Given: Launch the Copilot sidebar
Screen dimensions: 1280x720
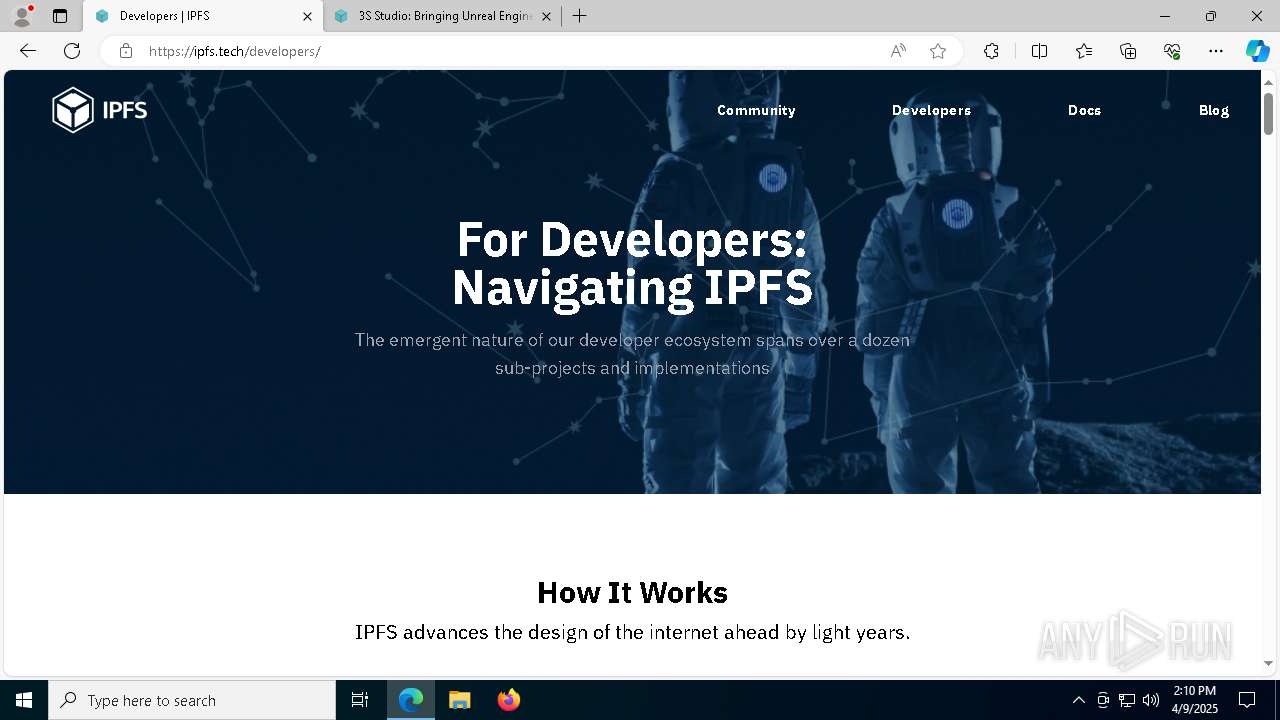Looking at the screenshot, I should [x=1257, y=51].
